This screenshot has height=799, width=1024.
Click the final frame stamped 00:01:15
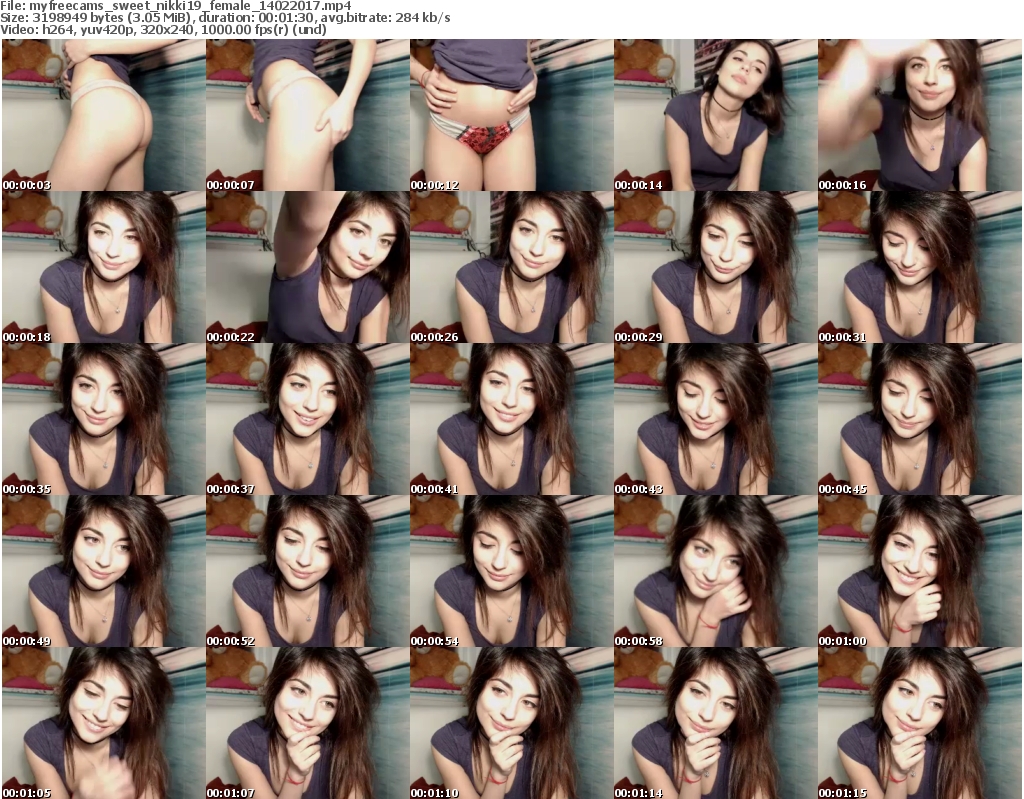[x=920, y=723]
